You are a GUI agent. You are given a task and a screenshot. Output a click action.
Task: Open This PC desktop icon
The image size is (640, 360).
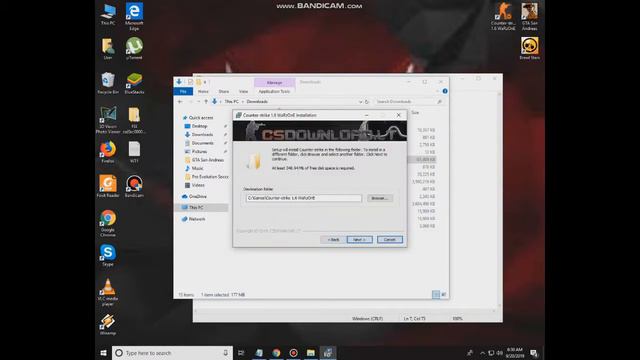[x=108, y=14]
